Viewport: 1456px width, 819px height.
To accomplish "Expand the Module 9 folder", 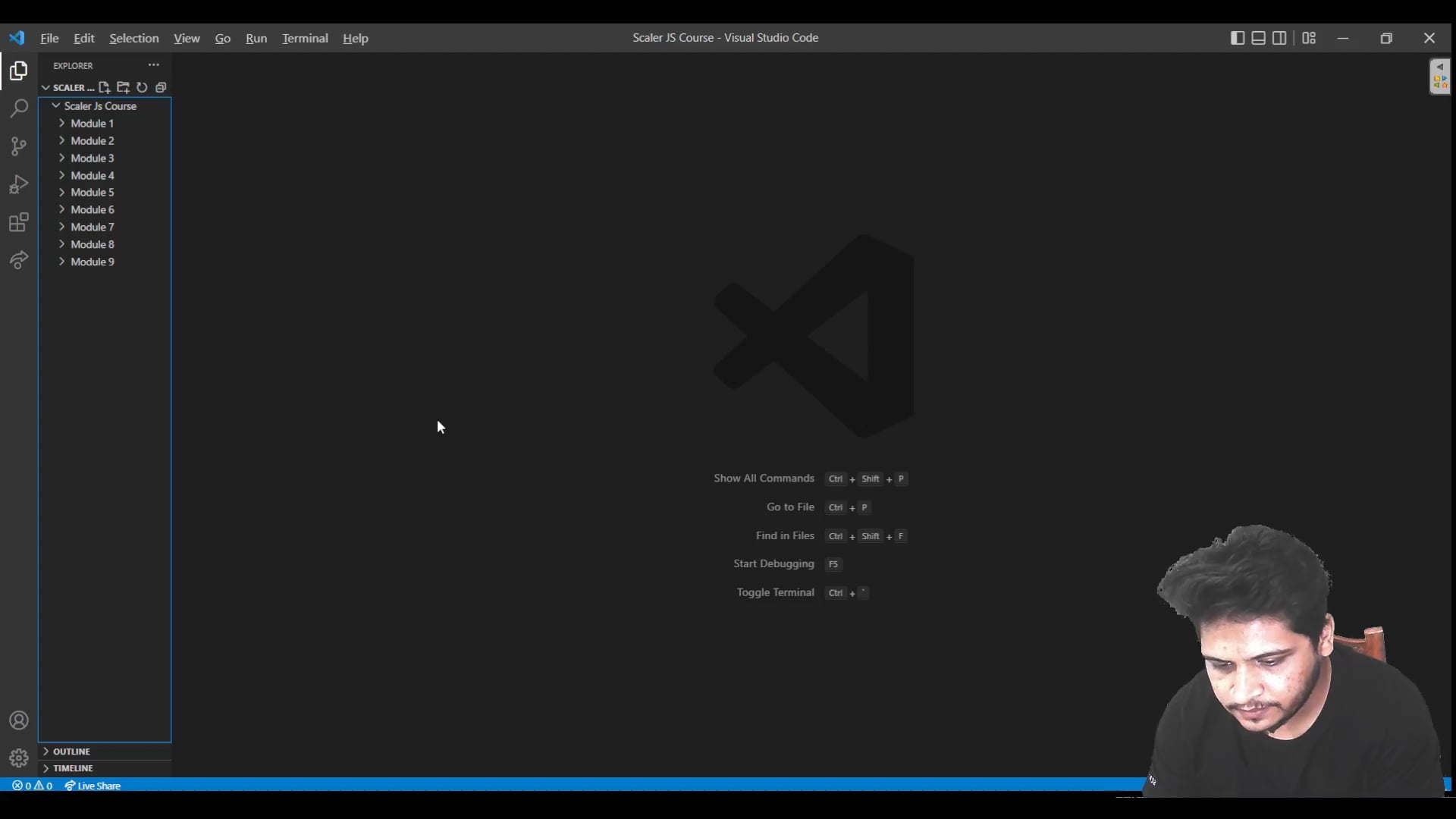I will tap(105, 262).
